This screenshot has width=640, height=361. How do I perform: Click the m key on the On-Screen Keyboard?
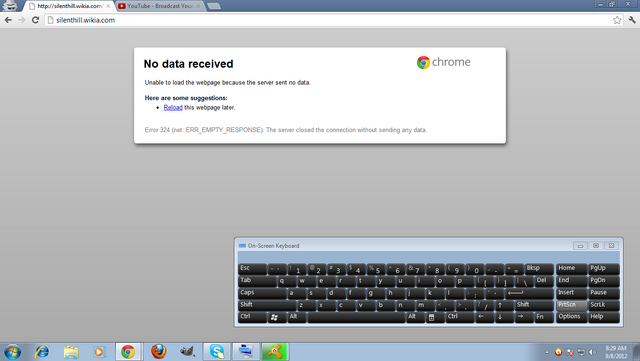(425, 305)
